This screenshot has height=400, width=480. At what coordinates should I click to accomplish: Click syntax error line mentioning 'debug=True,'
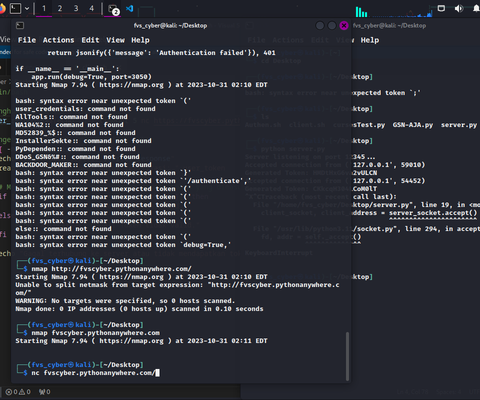[123, 245]
